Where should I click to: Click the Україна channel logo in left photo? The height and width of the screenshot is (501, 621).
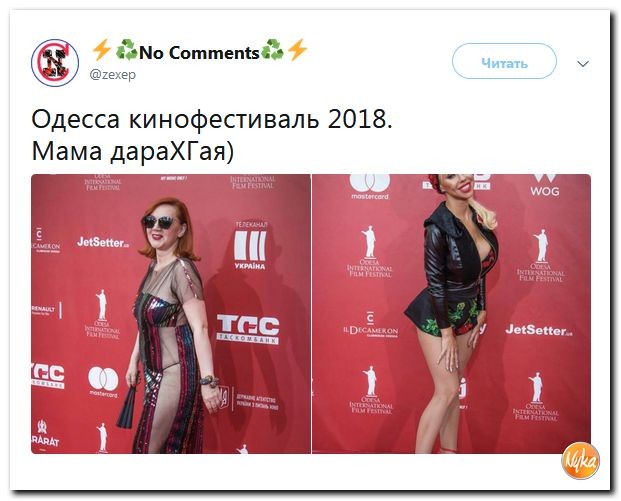(250, 247)
